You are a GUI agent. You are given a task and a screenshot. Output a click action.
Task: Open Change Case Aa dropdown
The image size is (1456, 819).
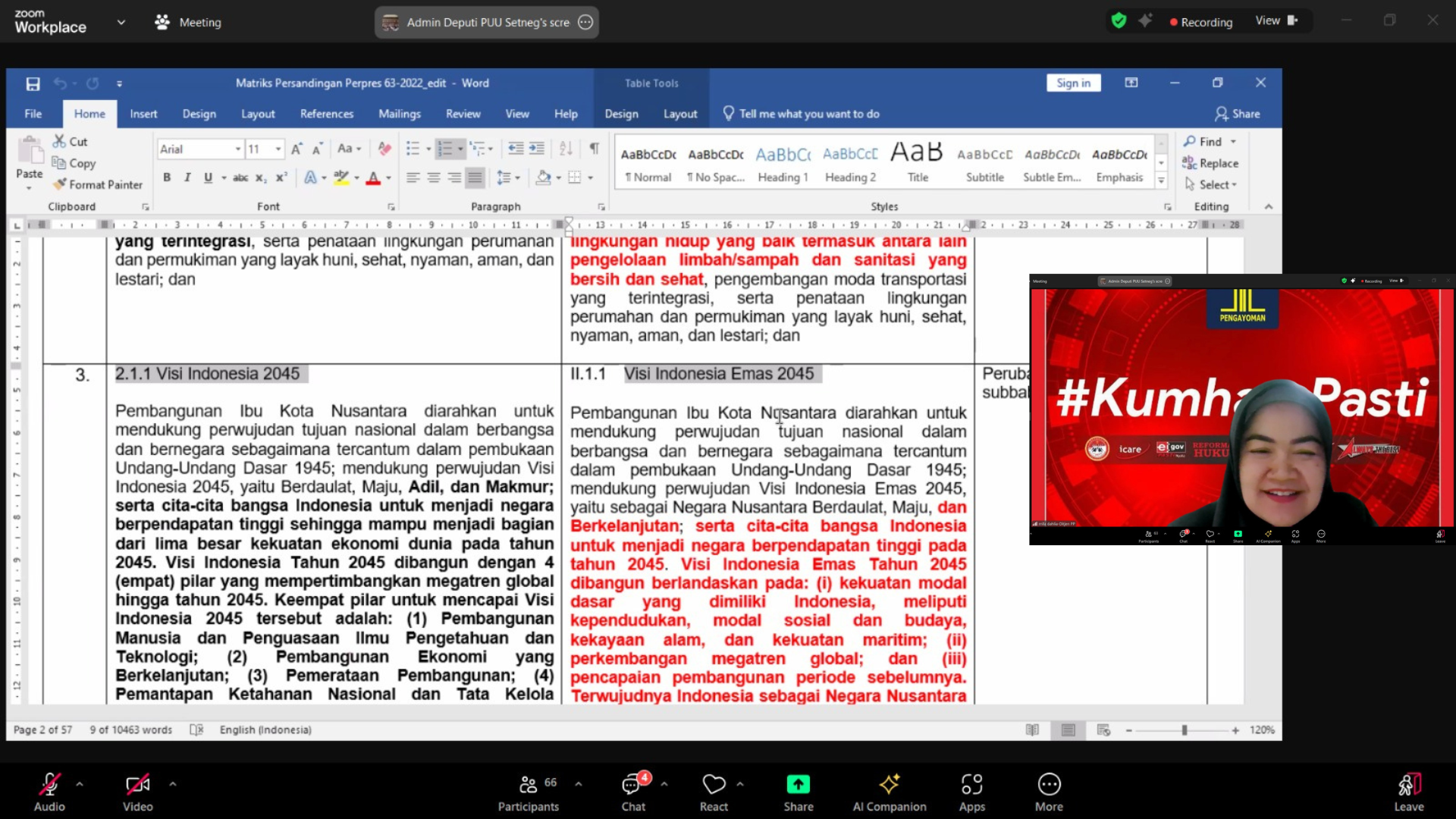(350, 149)
